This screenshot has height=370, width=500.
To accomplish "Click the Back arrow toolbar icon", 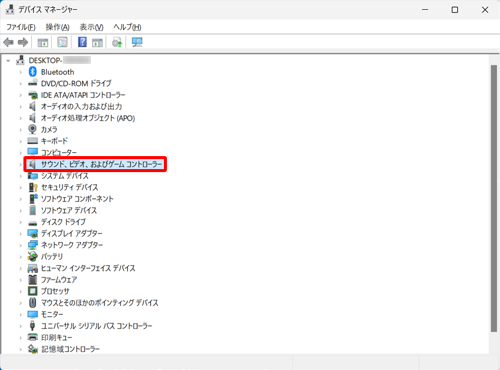I will [8, 42].
